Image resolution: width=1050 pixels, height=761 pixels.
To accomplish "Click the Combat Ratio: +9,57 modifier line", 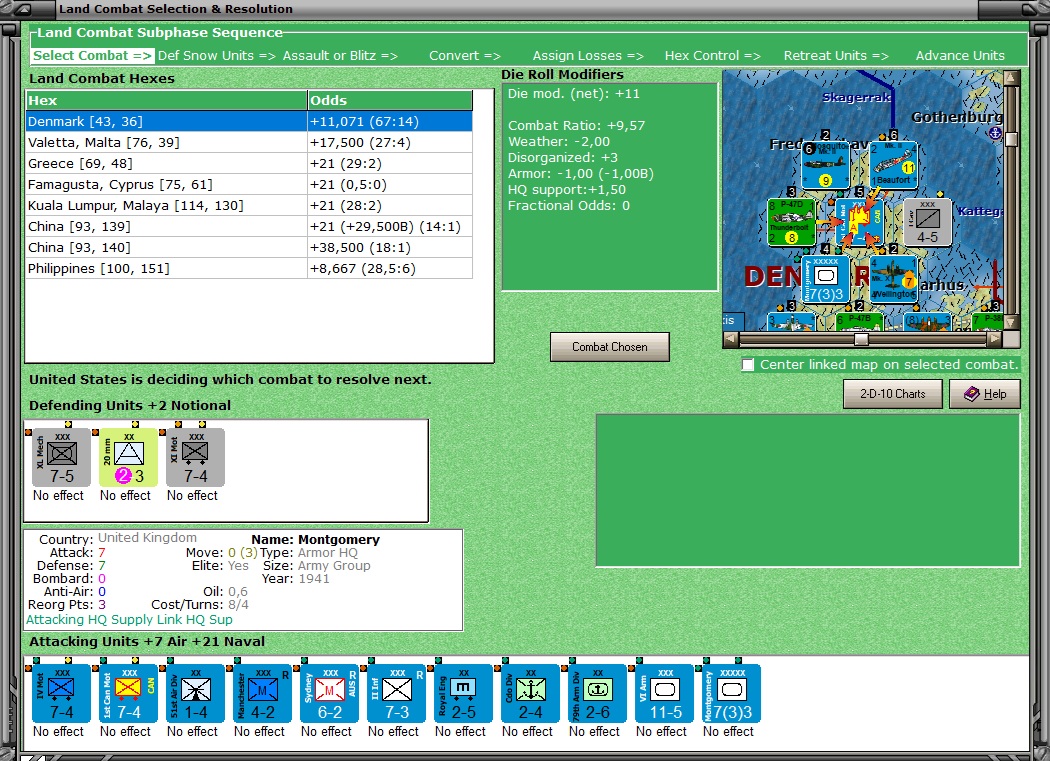I will coord(577,125).
